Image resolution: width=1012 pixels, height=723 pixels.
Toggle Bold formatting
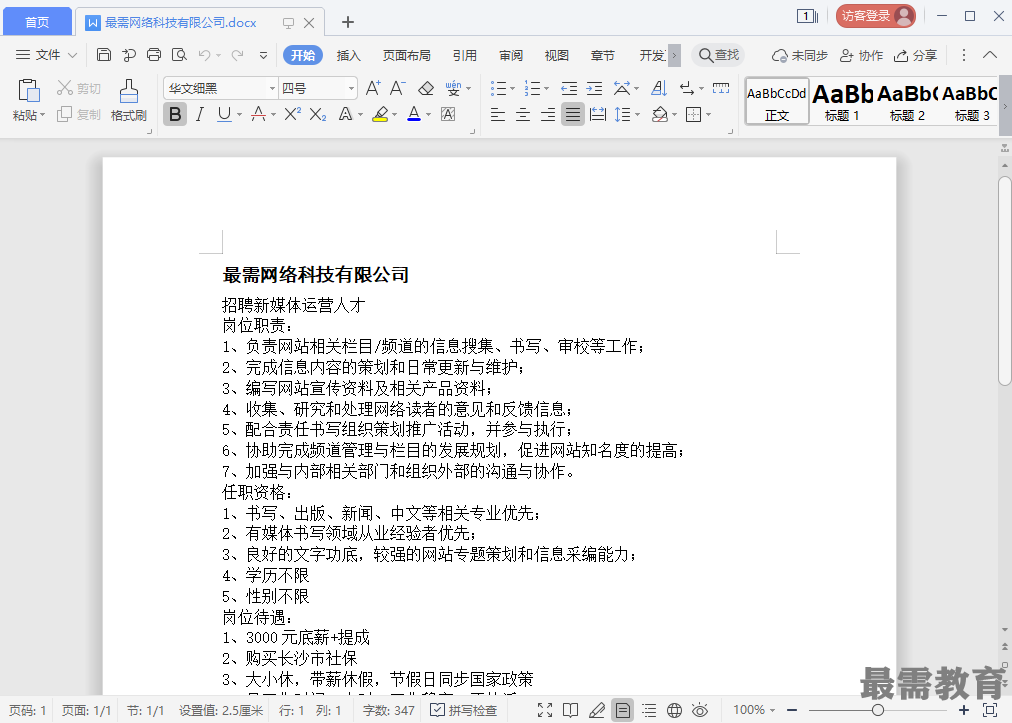click(x=175, y=114)
